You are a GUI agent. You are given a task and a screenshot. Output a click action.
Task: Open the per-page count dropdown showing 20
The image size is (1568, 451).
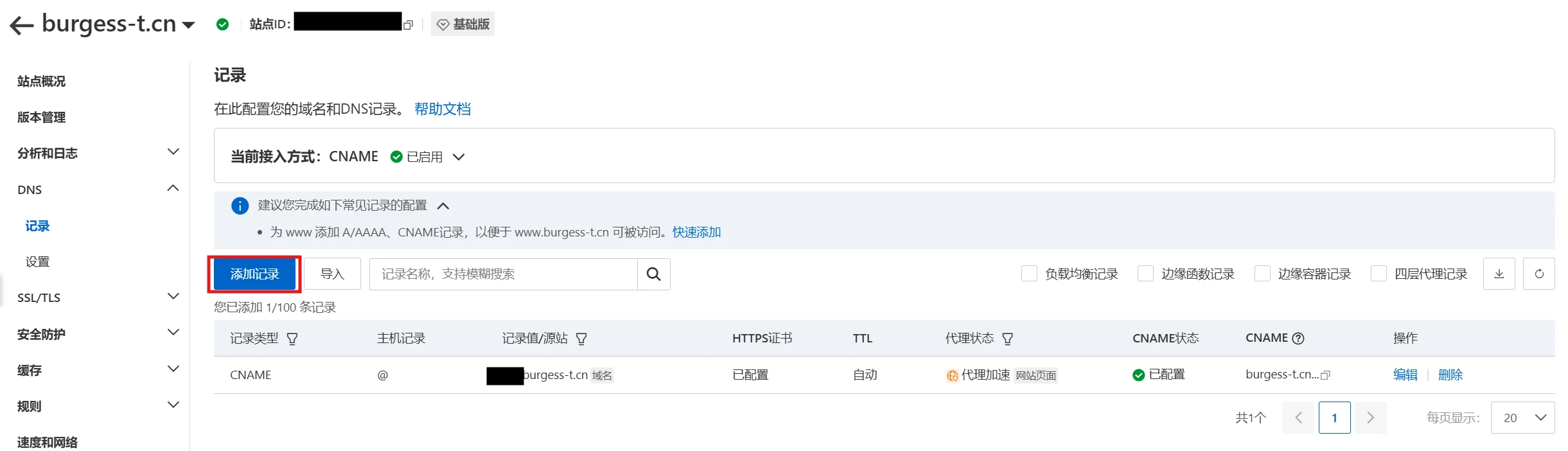(x=1522, y=418)
